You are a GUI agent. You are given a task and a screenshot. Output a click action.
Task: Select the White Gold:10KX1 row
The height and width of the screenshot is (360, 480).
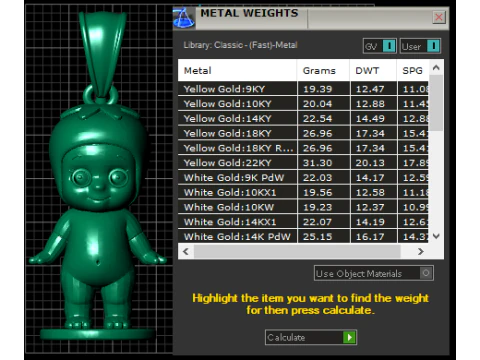[303, 192]
